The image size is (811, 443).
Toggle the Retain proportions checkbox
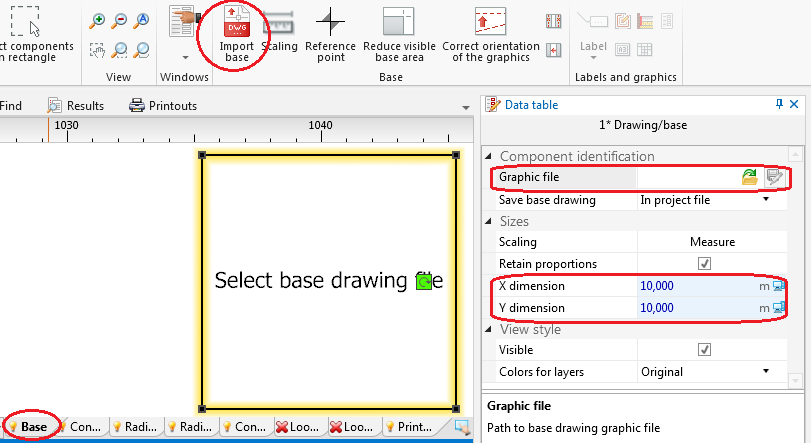704,264
